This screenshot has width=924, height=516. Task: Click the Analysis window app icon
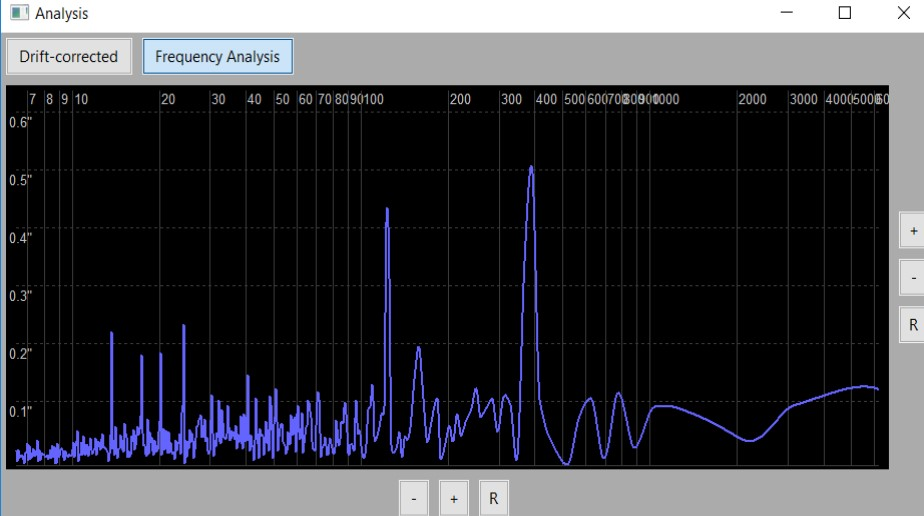(19, 12)
